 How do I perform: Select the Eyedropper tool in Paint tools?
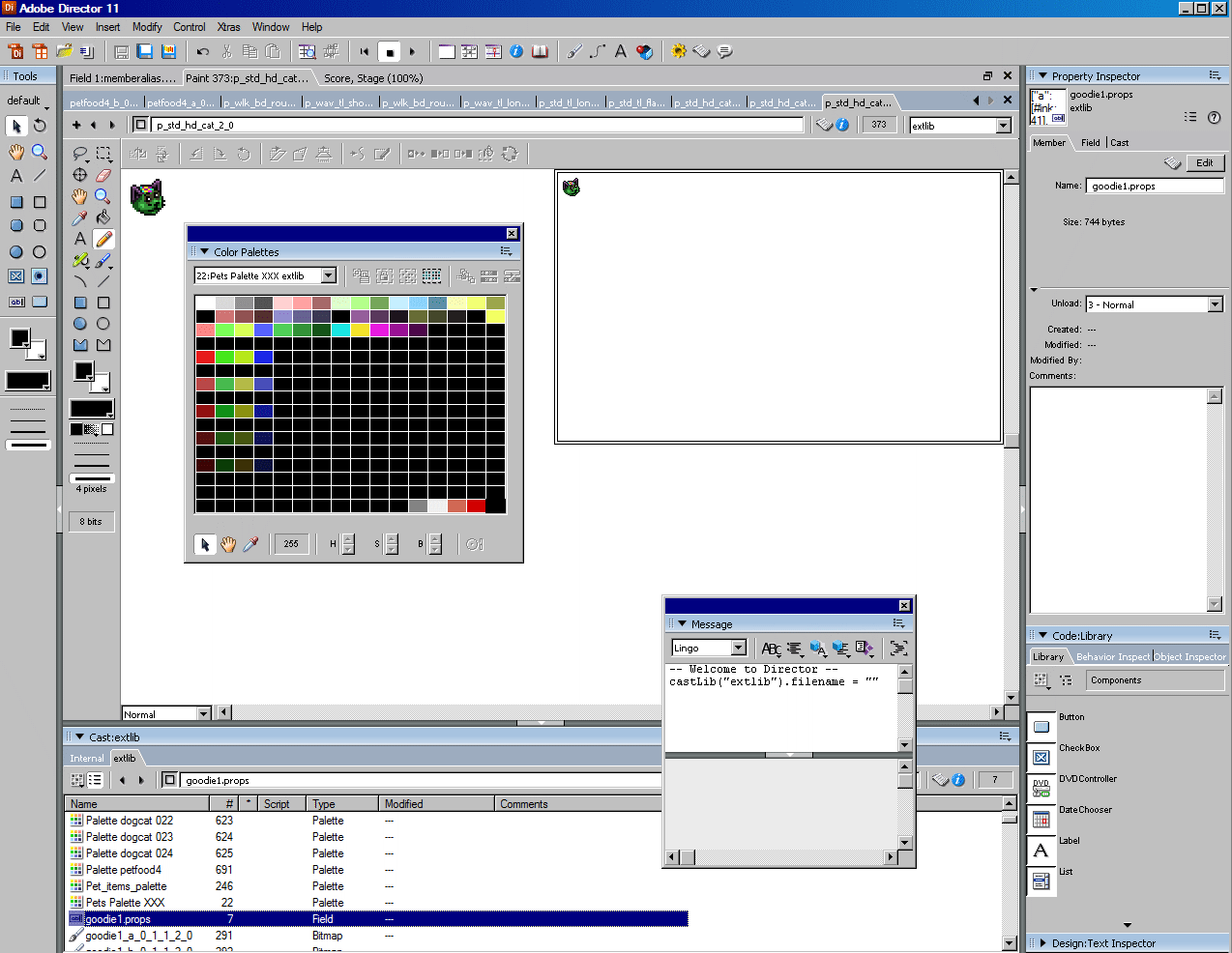80,217
